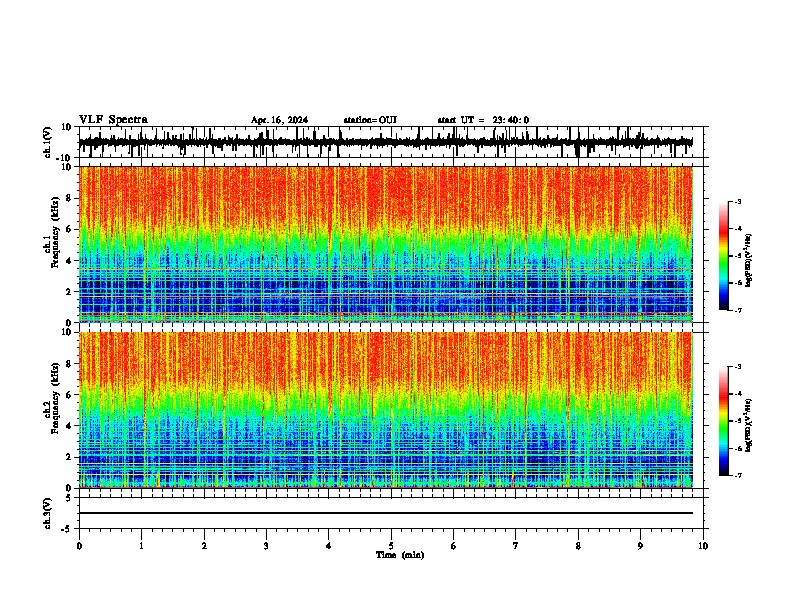Screen dimensions: 792x612
Task: Click the 'station=OUJ' label
Action: [370, 120]
